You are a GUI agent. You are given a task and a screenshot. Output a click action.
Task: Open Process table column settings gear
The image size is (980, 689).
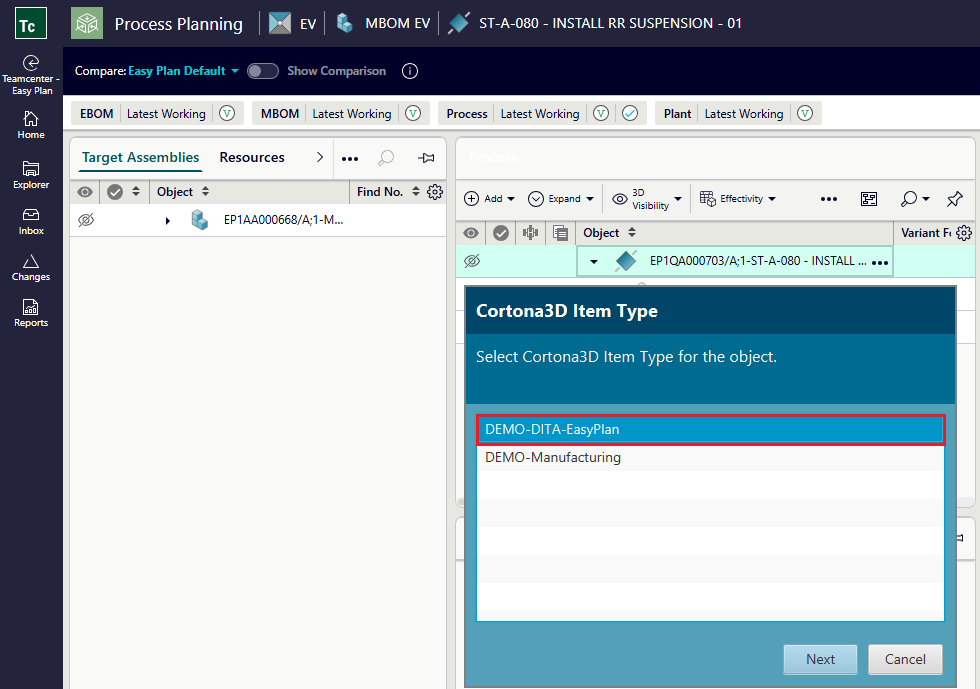(964, 233)
